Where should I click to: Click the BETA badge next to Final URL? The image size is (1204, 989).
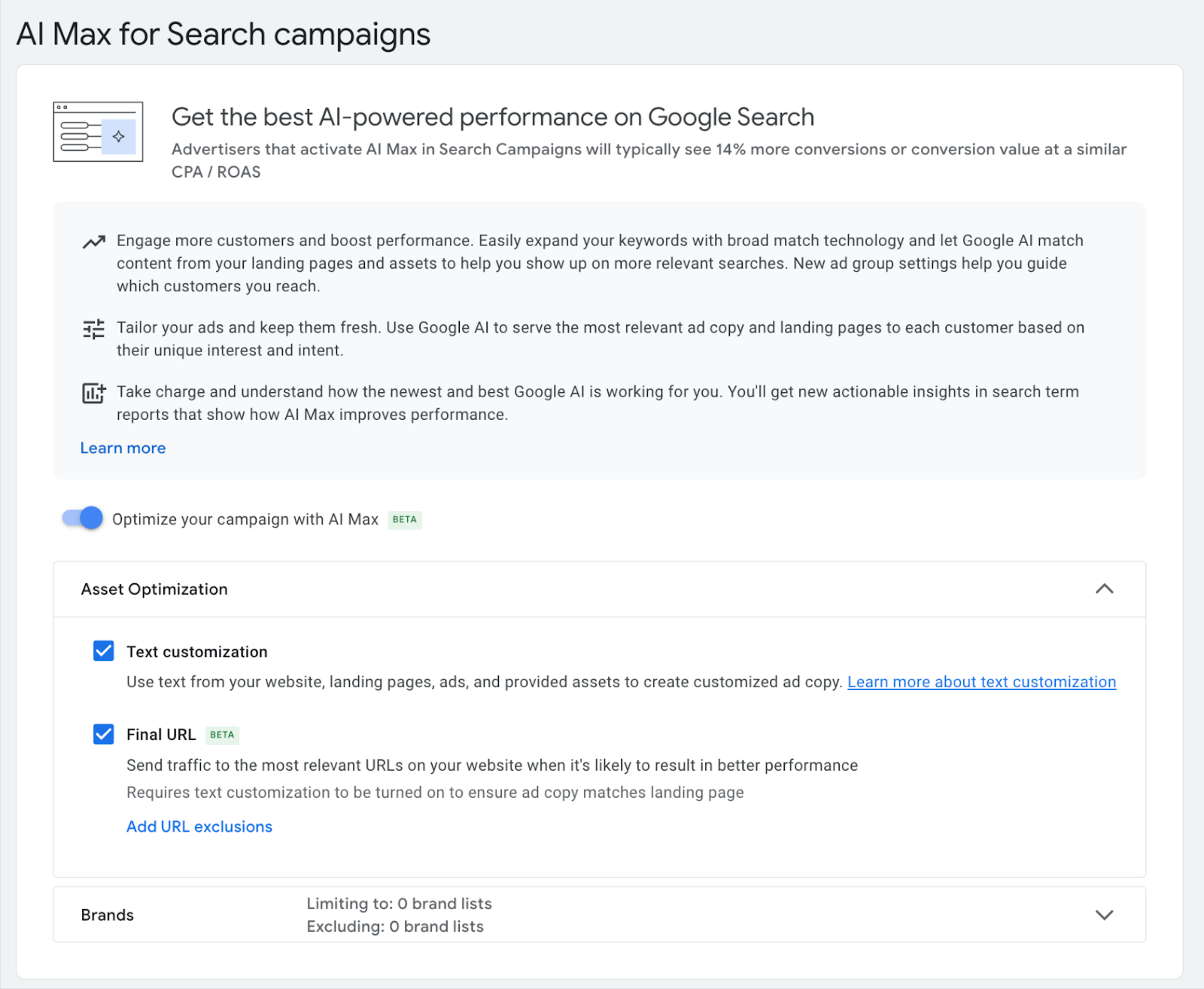pos(222,735)
